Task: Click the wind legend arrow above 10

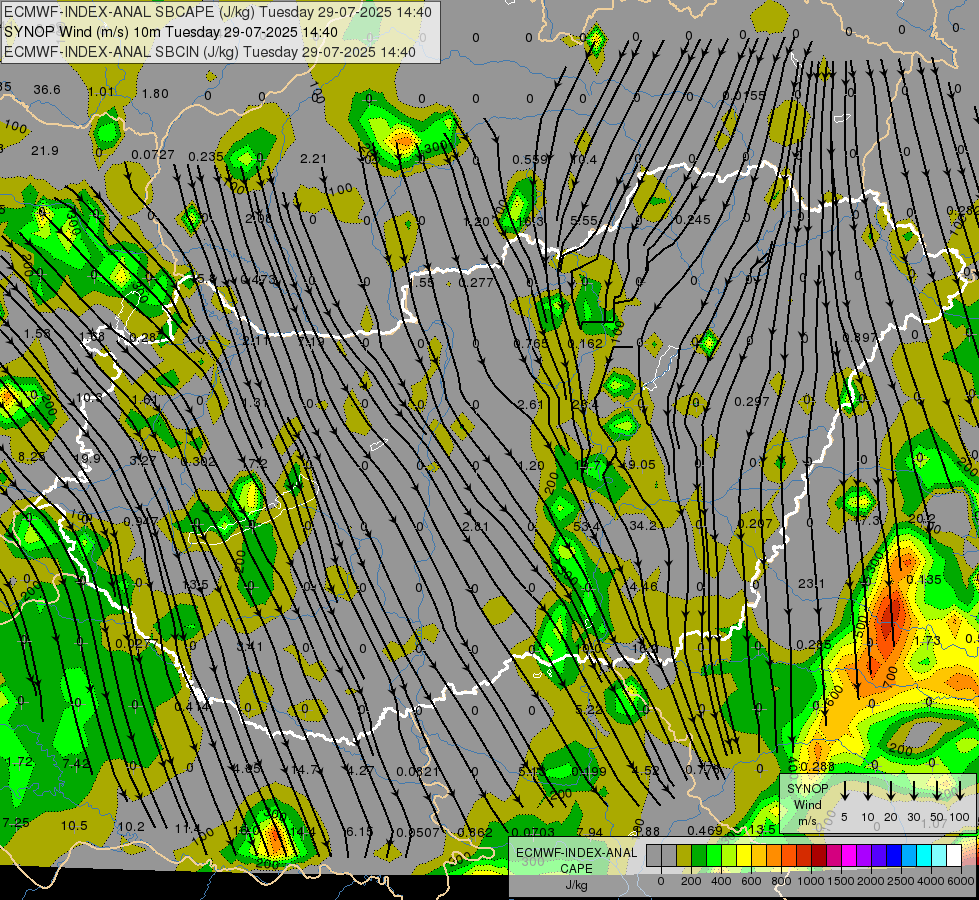Action: tap(868, 791)
